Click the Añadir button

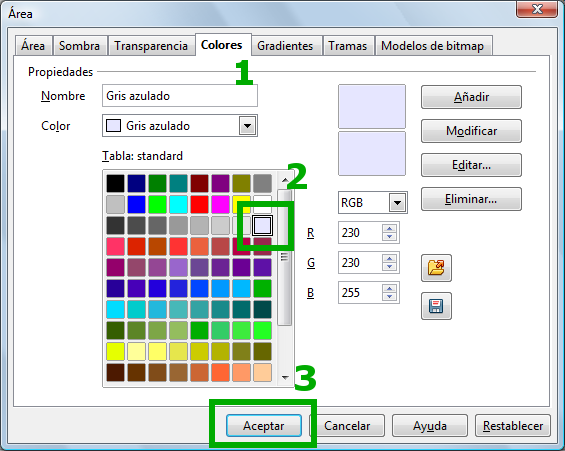[471, 97]
